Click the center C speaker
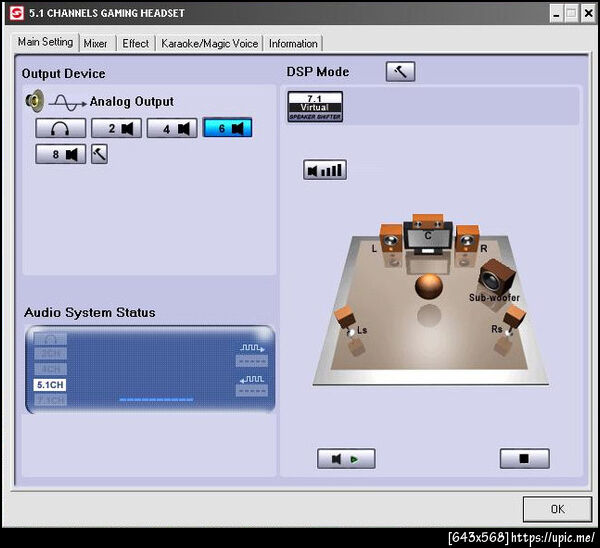Image resolution: width=600 pixels, height=548 pixels. click(x=428, y=232)
